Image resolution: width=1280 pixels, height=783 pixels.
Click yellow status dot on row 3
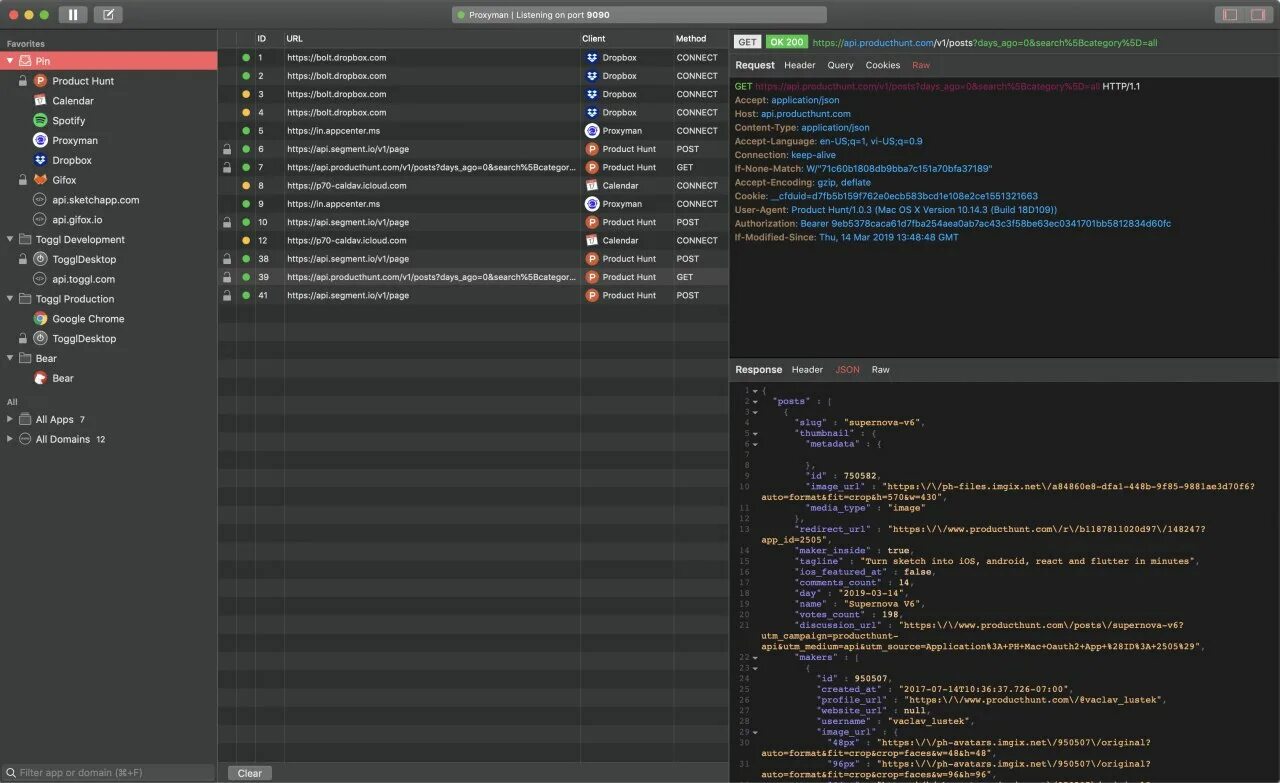point(246,94)
